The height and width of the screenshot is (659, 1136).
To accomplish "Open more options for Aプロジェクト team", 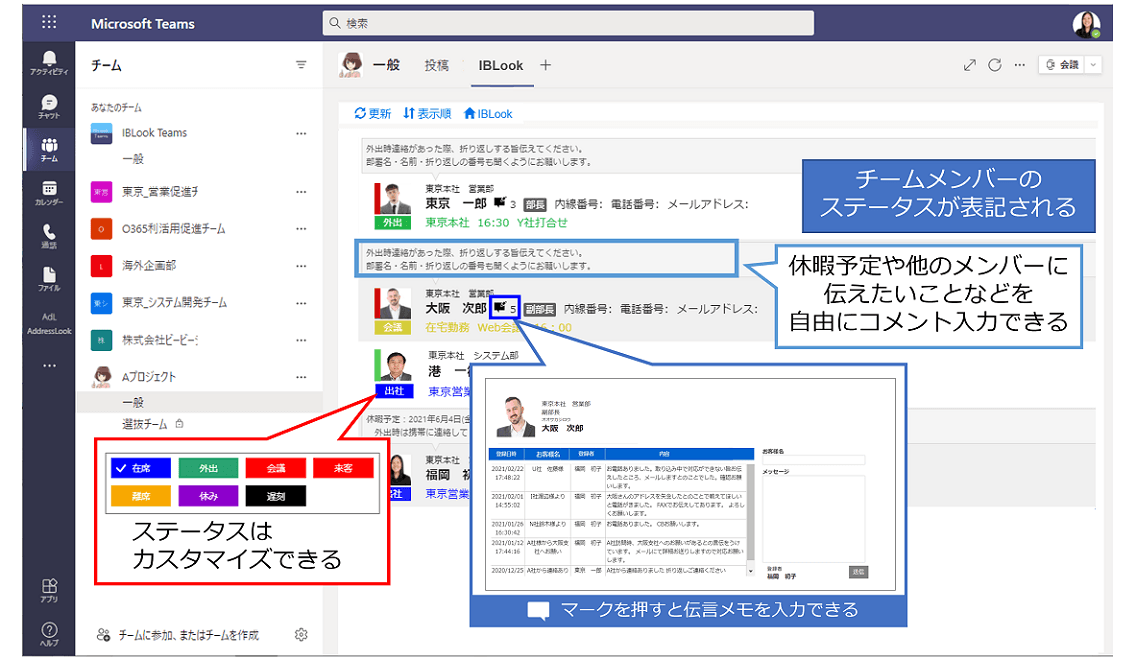I will [x=303, y=378].
